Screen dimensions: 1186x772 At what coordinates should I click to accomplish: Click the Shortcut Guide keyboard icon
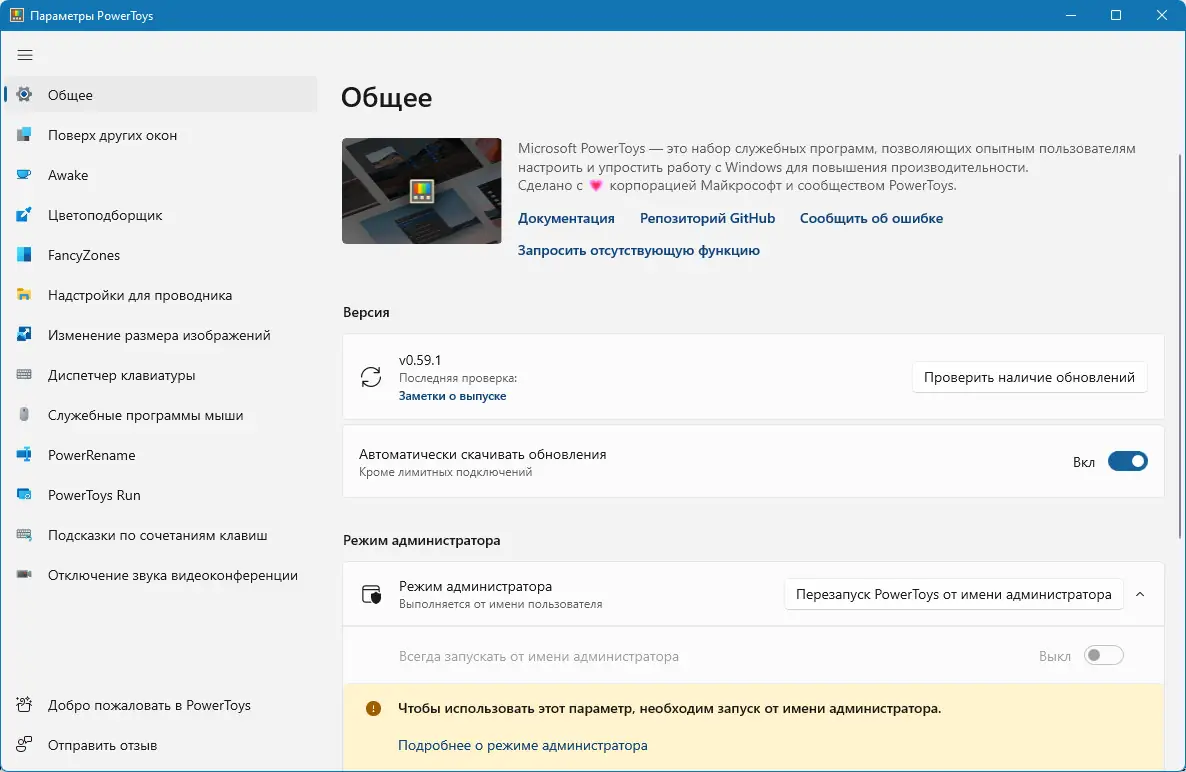point(24,535)
